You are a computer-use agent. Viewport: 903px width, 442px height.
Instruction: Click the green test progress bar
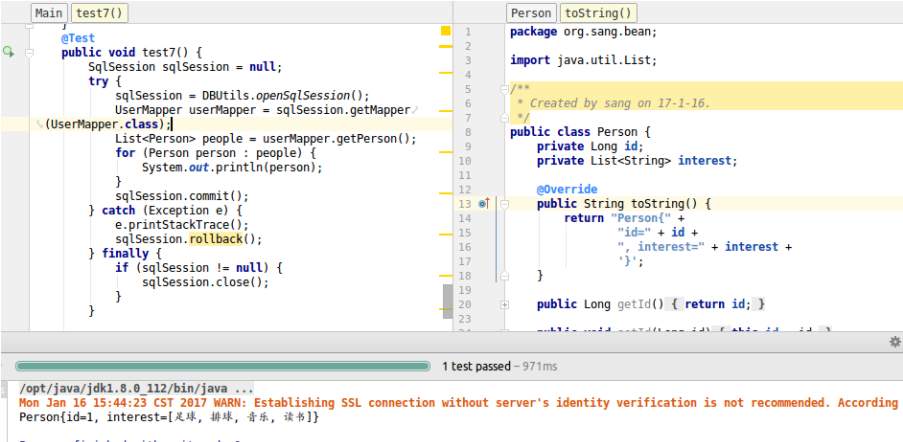(222, 366)
